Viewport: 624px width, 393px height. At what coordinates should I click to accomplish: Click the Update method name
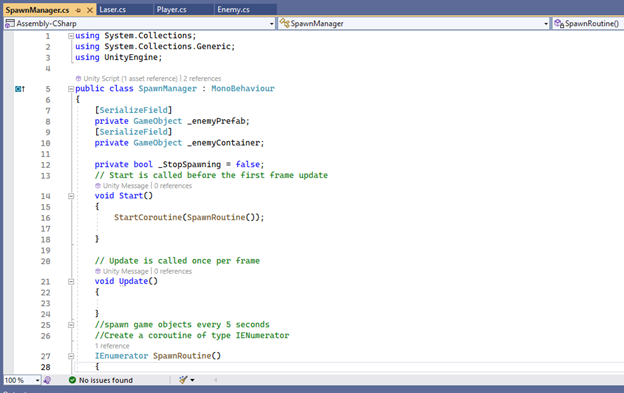[x=133, y=281]
